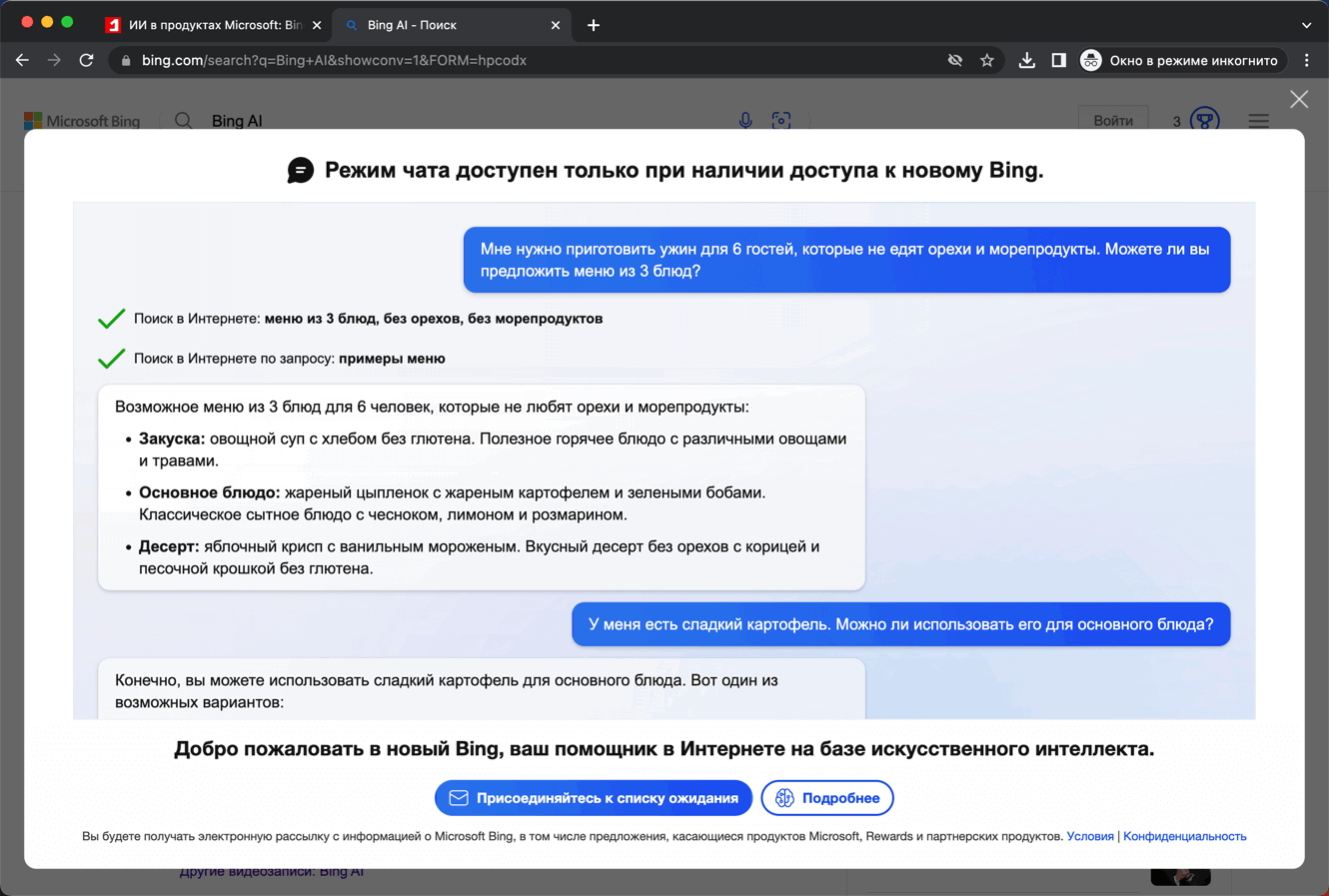This screenshot has height=896, width=1329.
Task: Go back with the browser back arrow
Action: pos(22,60)
